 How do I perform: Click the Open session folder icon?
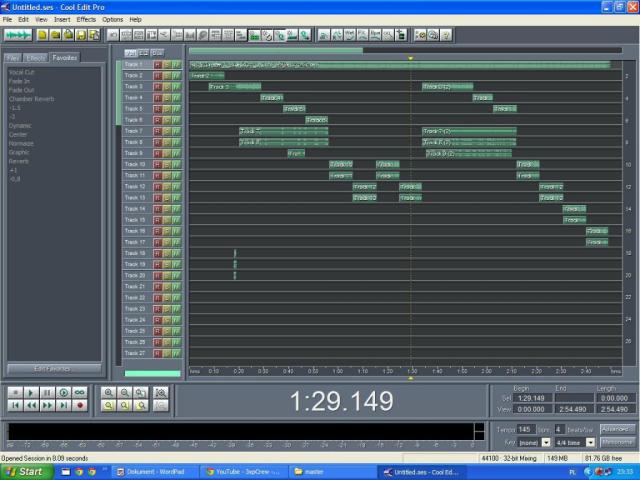click(x=55, y=35)
